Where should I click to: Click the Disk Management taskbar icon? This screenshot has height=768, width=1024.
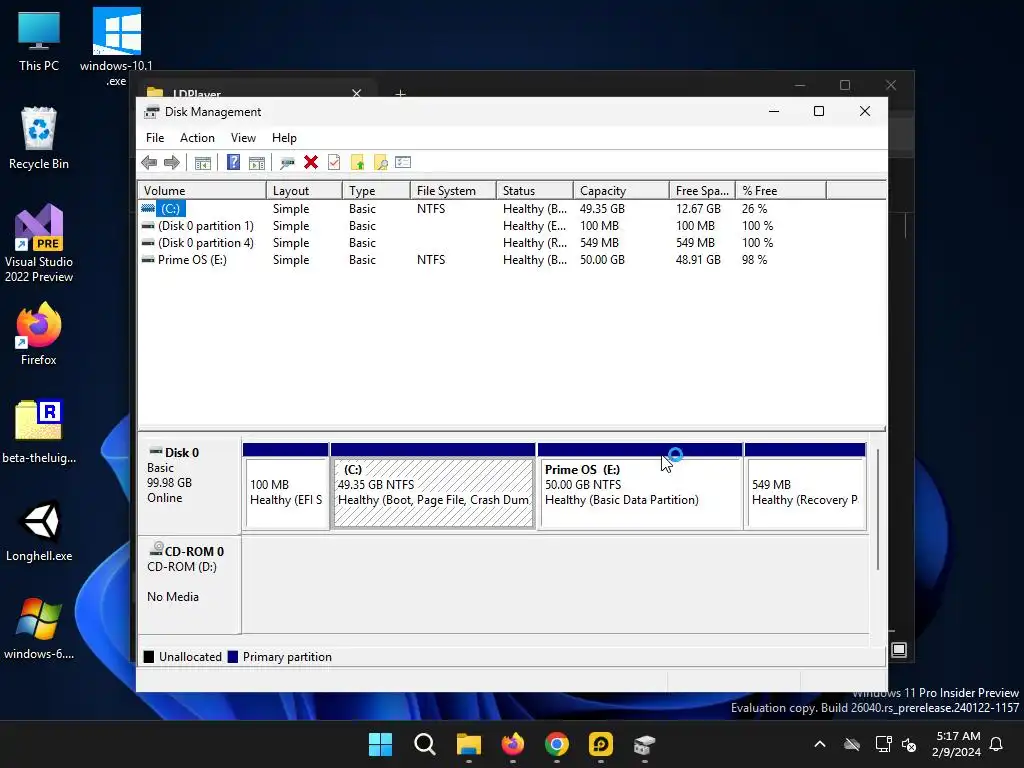tap(645, 744)
